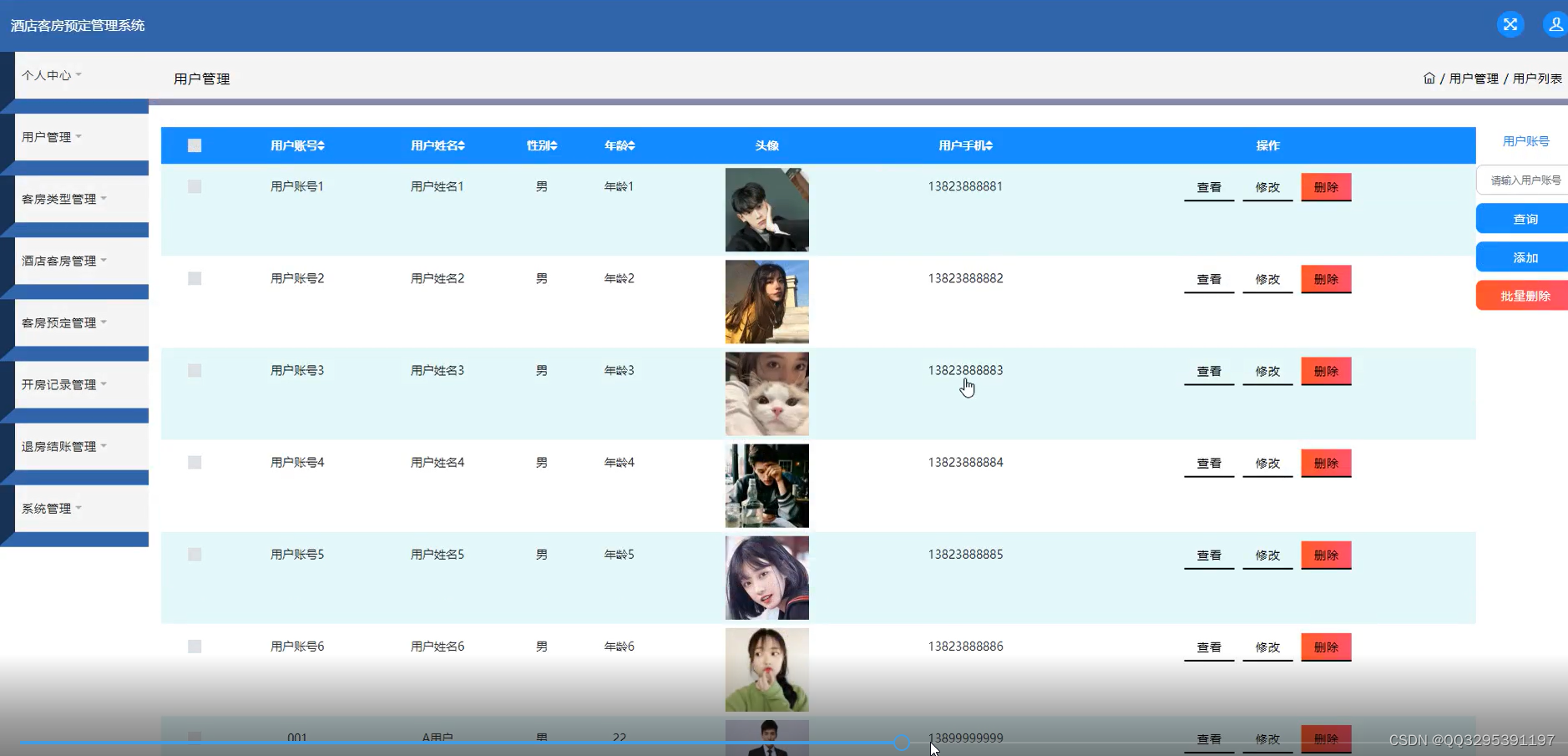Delete 用户账号4 with 删除 button
1568x756 pixels.
click(1326, 463)
